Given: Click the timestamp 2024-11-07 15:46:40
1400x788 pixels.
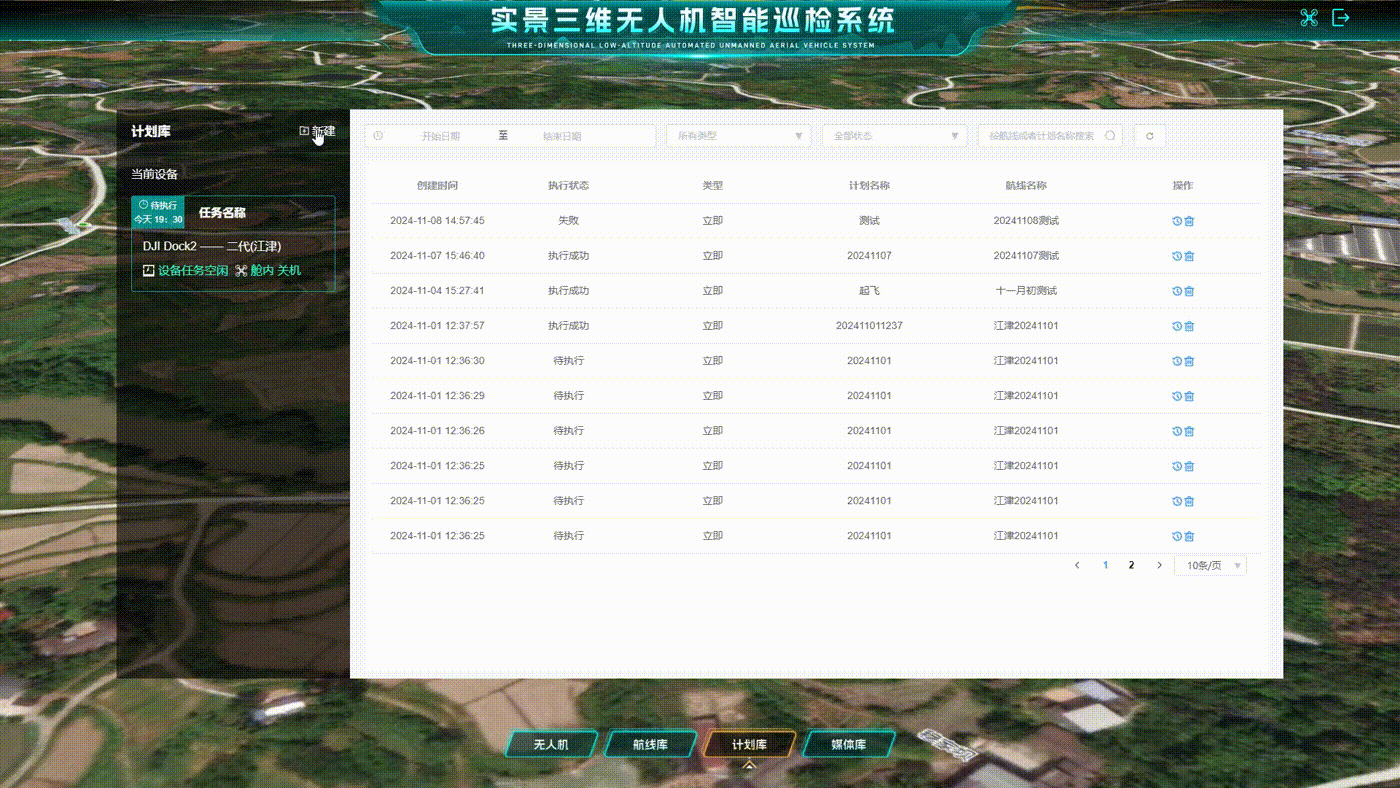Looking at the screenshot, I should tap(437, 256).
